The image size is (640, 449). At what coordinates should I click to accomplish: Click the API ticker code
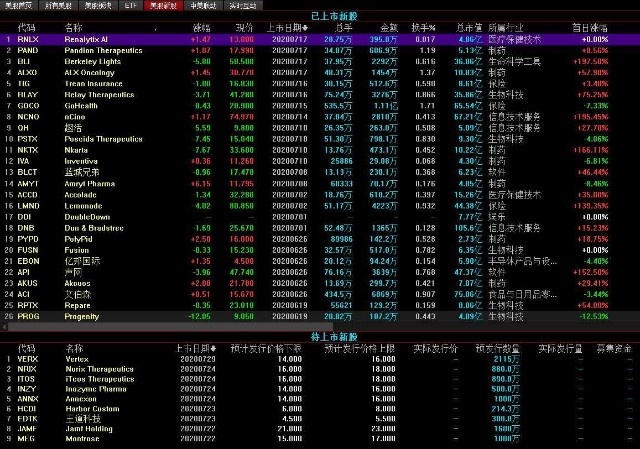click(23, 272)
